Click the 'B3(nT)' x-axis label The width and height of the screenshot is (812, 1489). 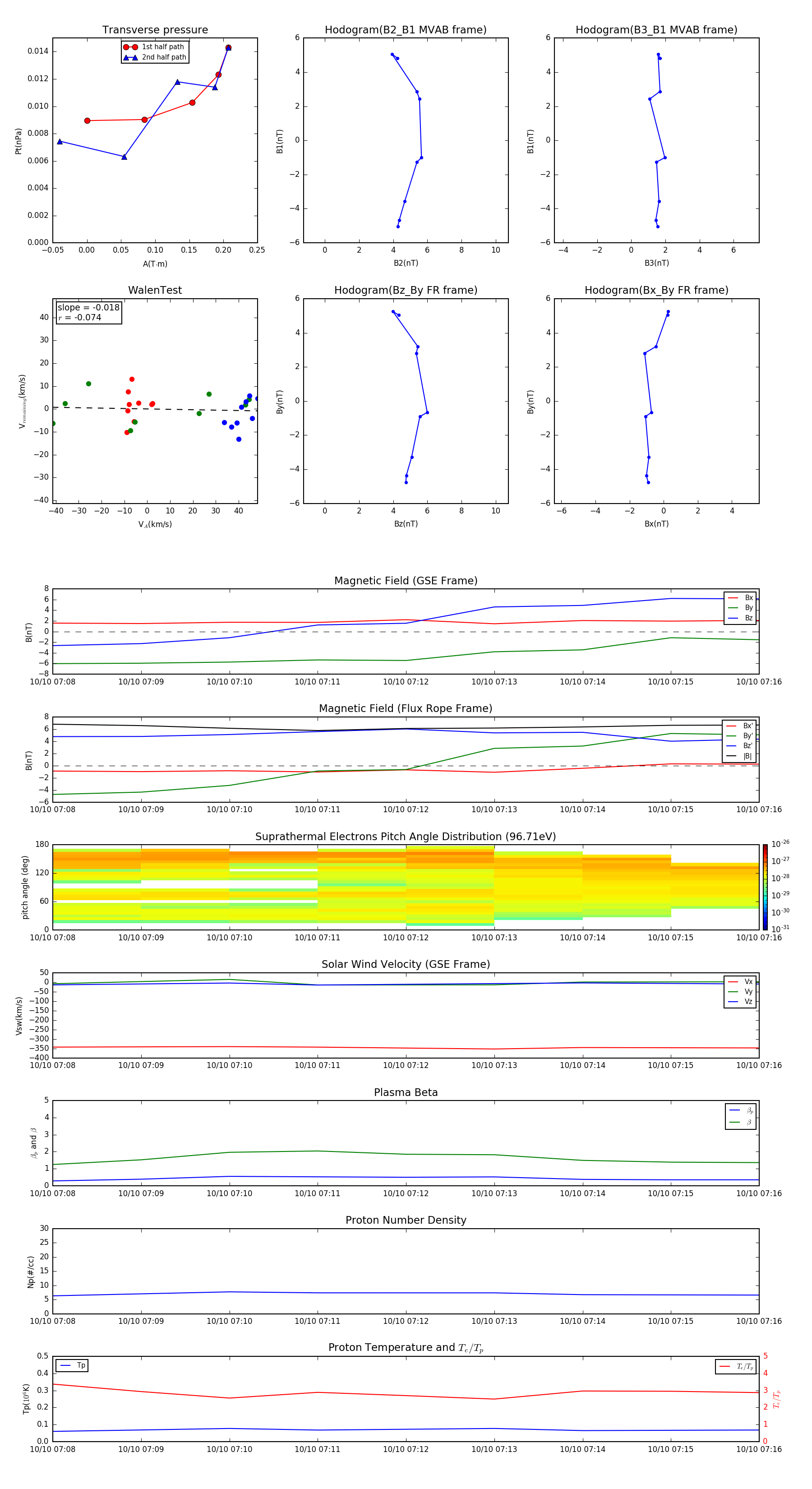pyautogui.click(x=656, y=263)
